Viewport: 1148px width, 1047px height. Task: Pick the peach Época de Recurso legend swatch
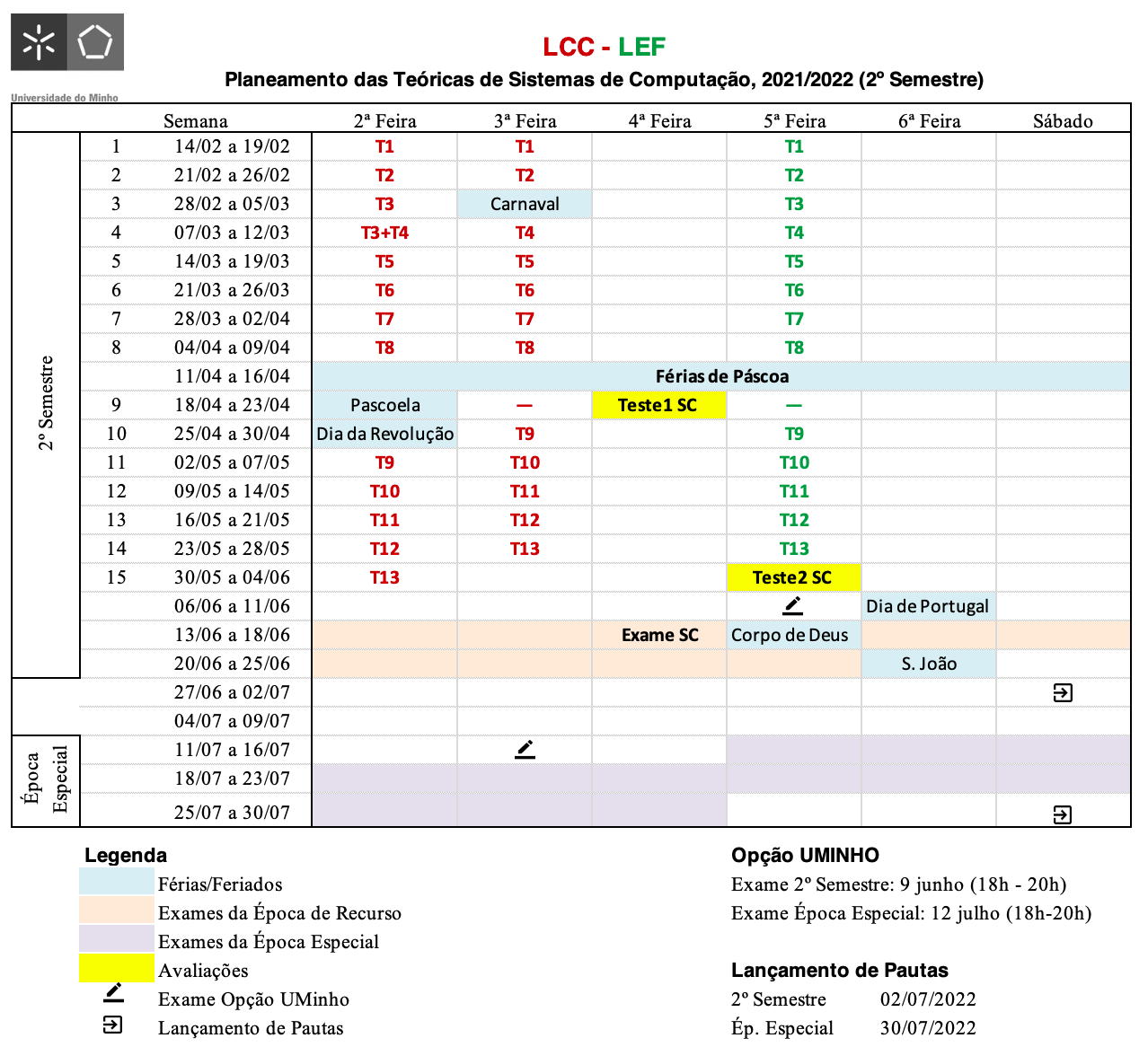coord(117,910)
